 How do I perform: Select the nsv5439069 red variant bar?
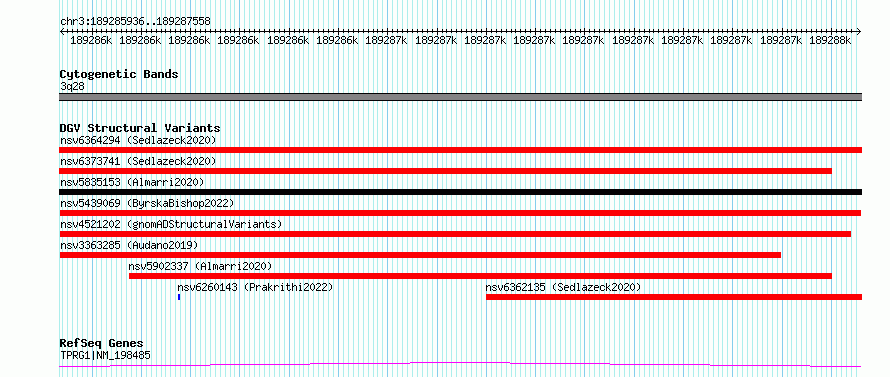pos(460,213)
